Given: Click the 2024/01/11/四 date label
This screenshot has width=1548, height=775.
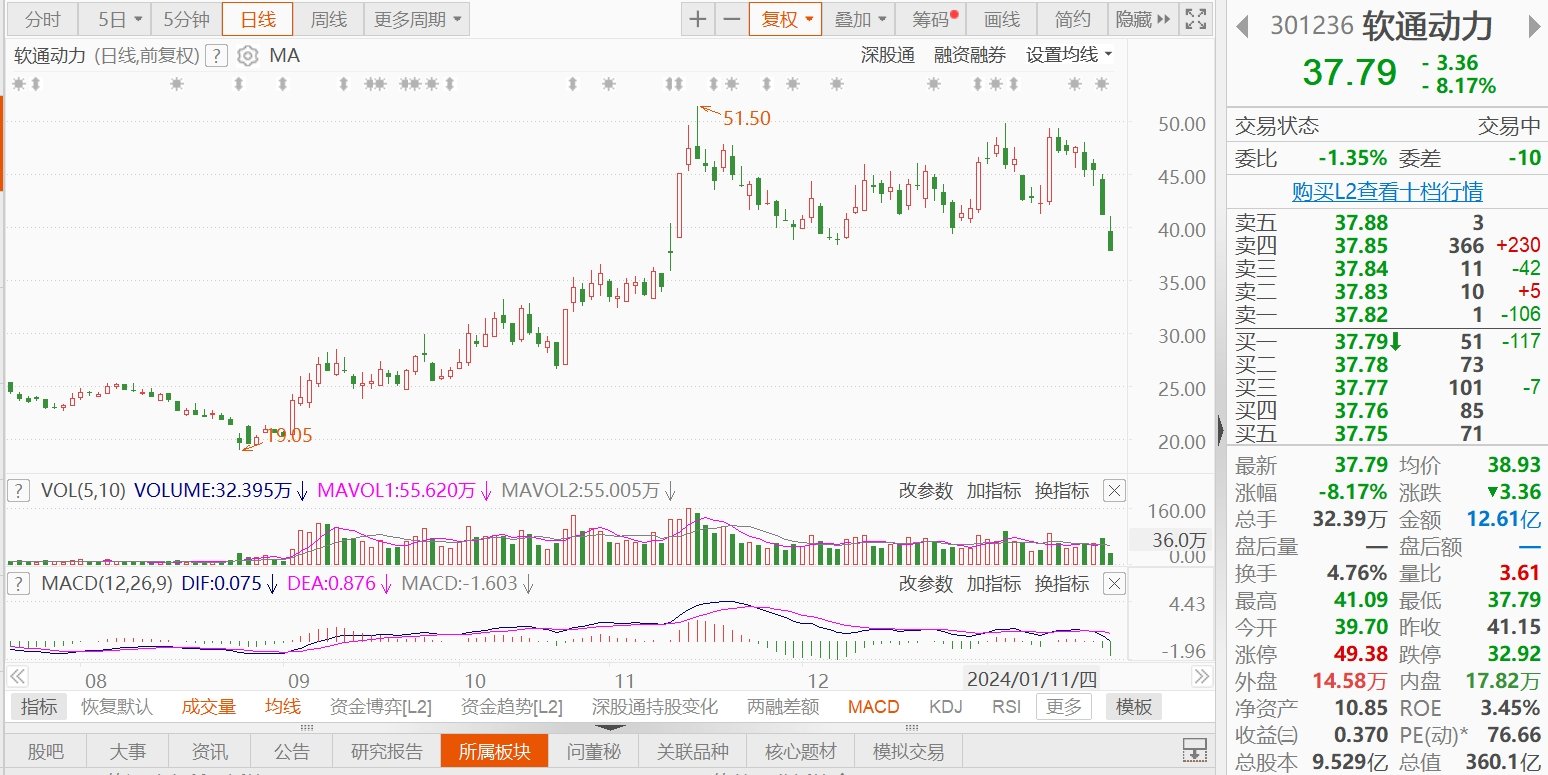Looking at the screenshot, I should pos(1032,680).
